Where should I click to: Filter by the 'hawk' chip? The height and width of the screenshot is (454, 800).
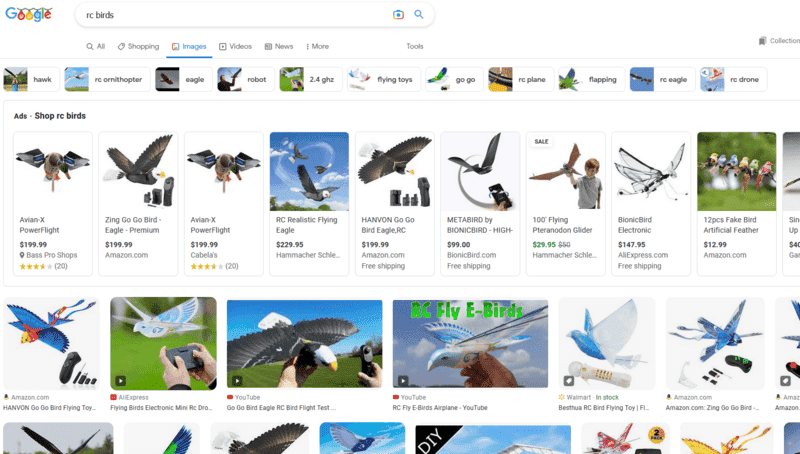click(x=31, y=80)
